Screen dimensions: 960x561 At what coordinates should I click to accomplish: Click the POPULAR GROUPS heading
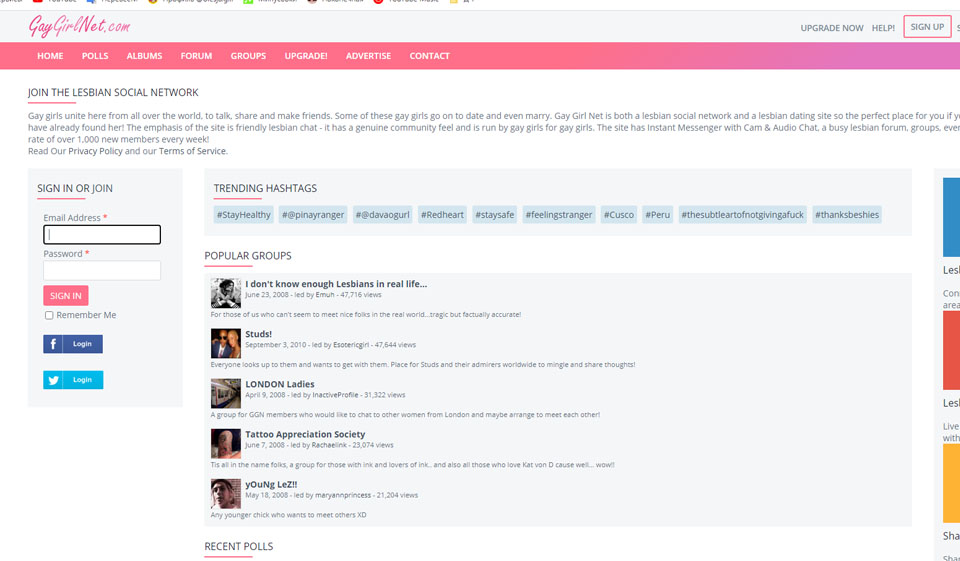point(248,256)
